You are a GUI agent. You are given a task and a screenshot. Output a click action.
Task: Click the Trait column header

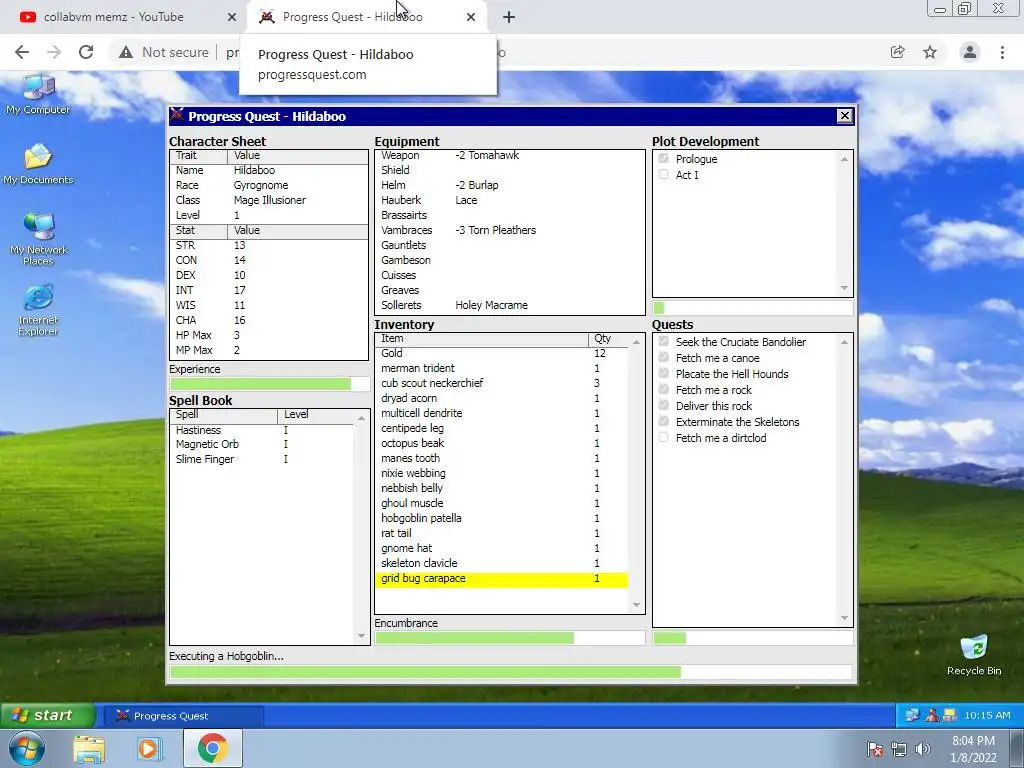199,155
